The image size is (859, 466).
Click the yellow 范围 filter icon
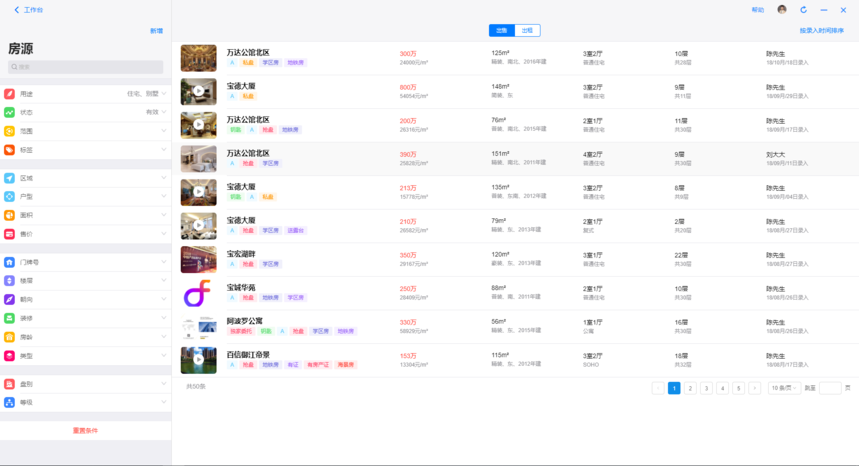tap(9, 131)
